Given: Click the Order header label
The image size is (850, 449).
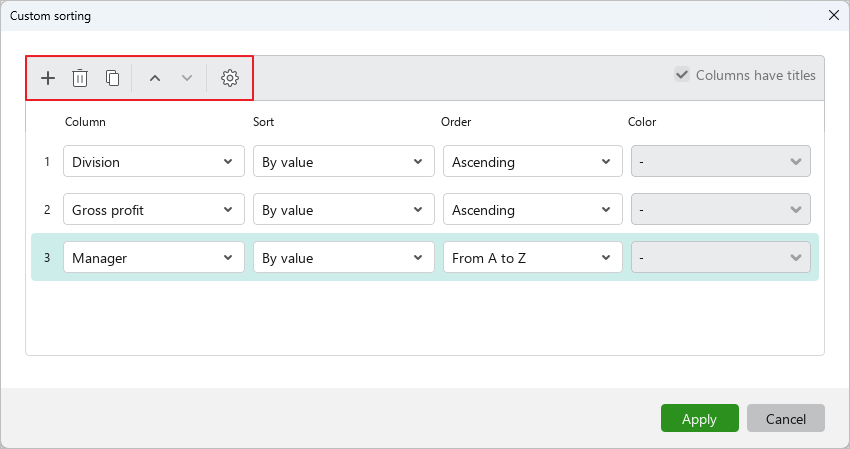Looking at the screenshot, I should [x=456, y=121].
